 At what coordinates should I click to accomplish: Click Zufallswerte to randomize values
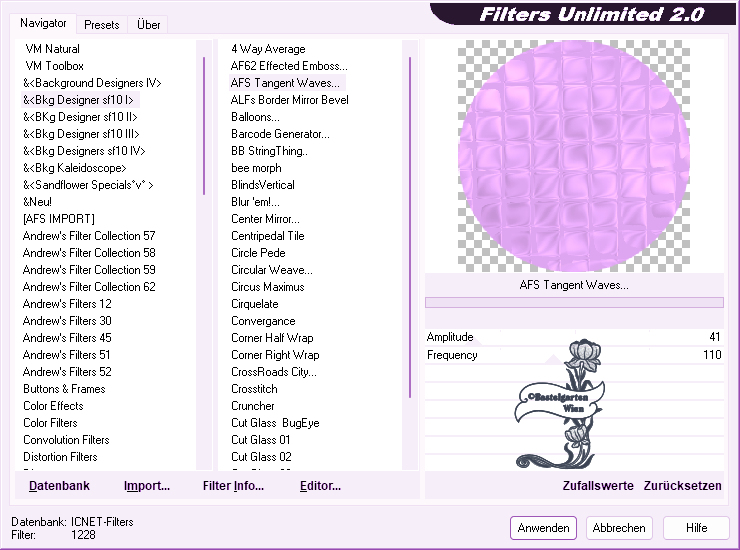click(598, 485)
